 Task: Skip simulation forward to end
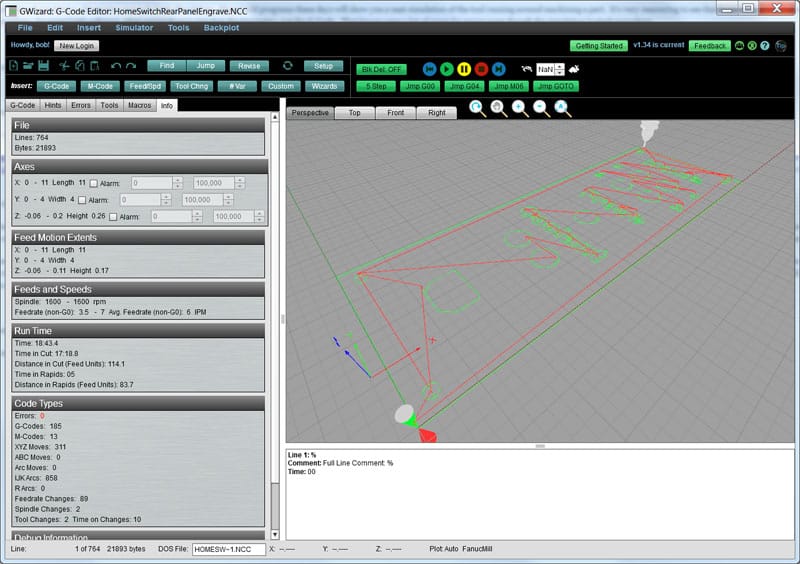point(498,69)
